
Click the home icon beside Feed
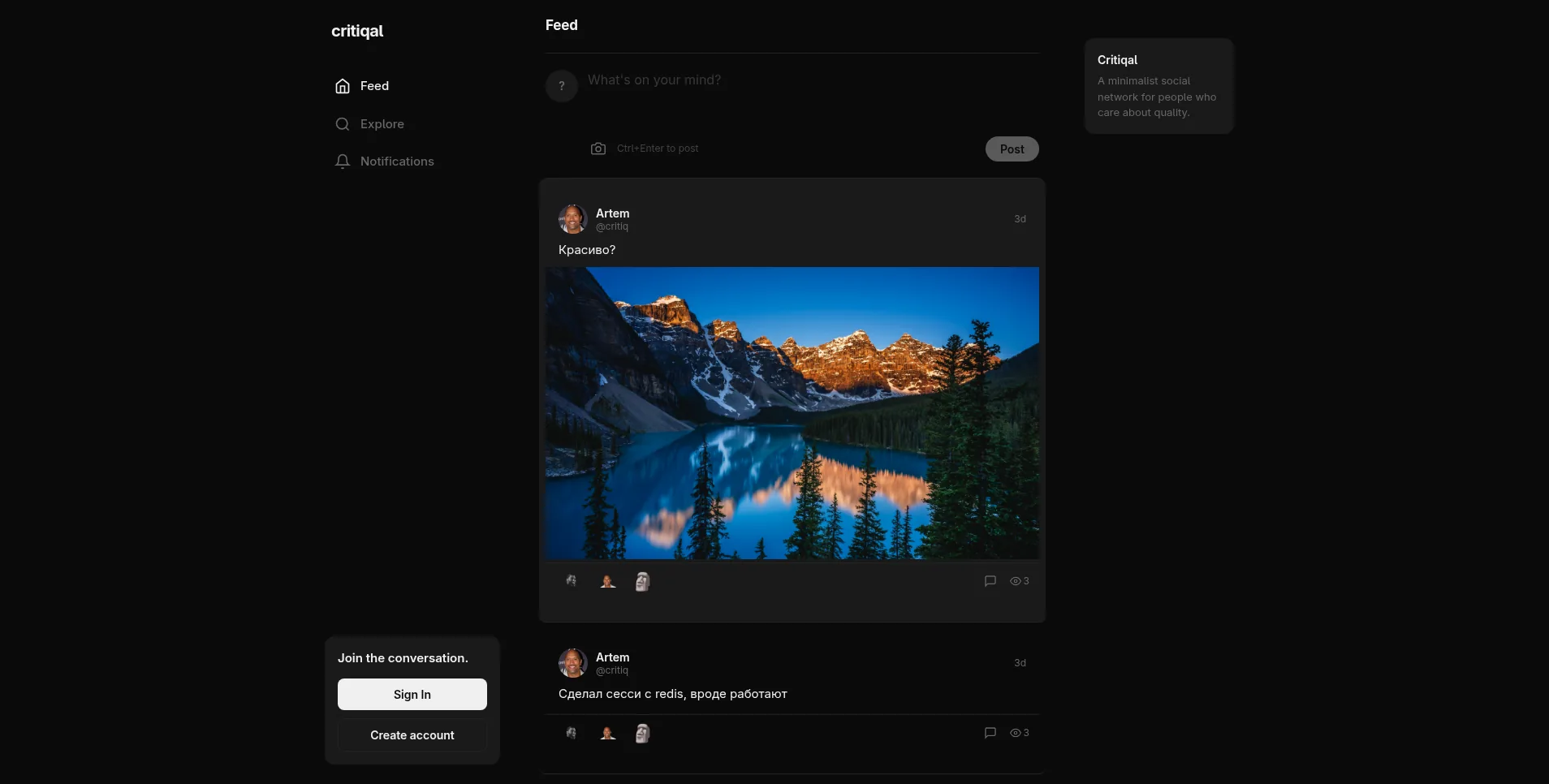[343, 86]
